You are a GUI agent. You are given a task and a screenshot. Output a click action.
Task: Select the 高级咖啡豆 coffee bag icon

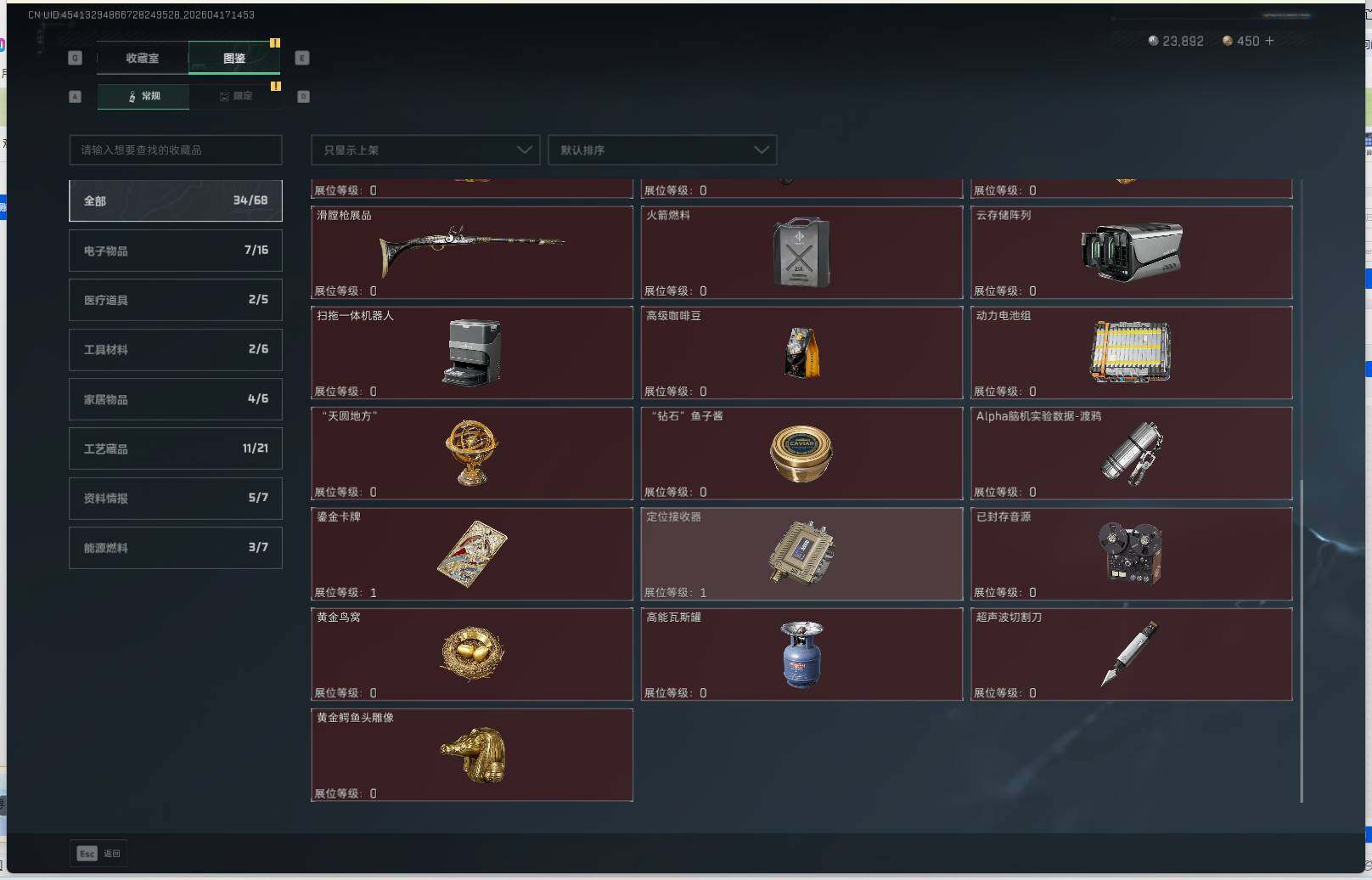point(801,353)
